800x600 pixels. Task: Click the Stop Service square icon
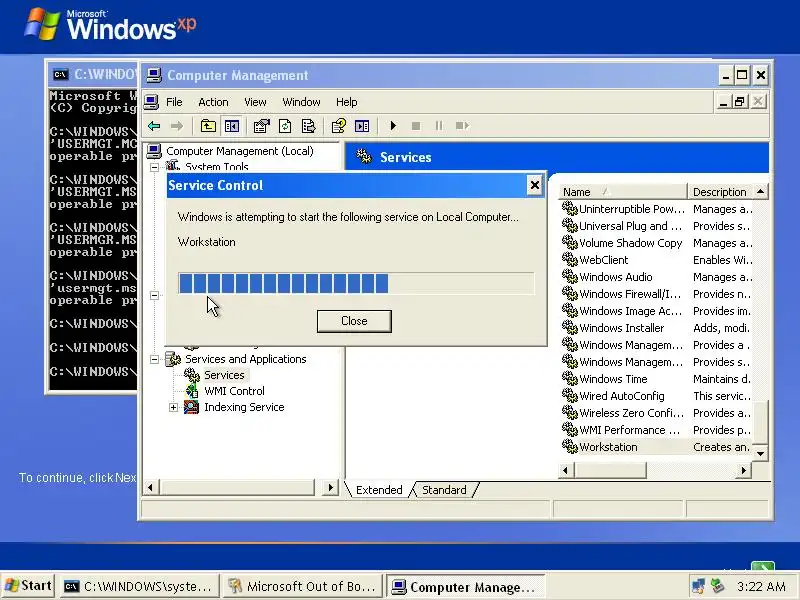coord(416,126)
